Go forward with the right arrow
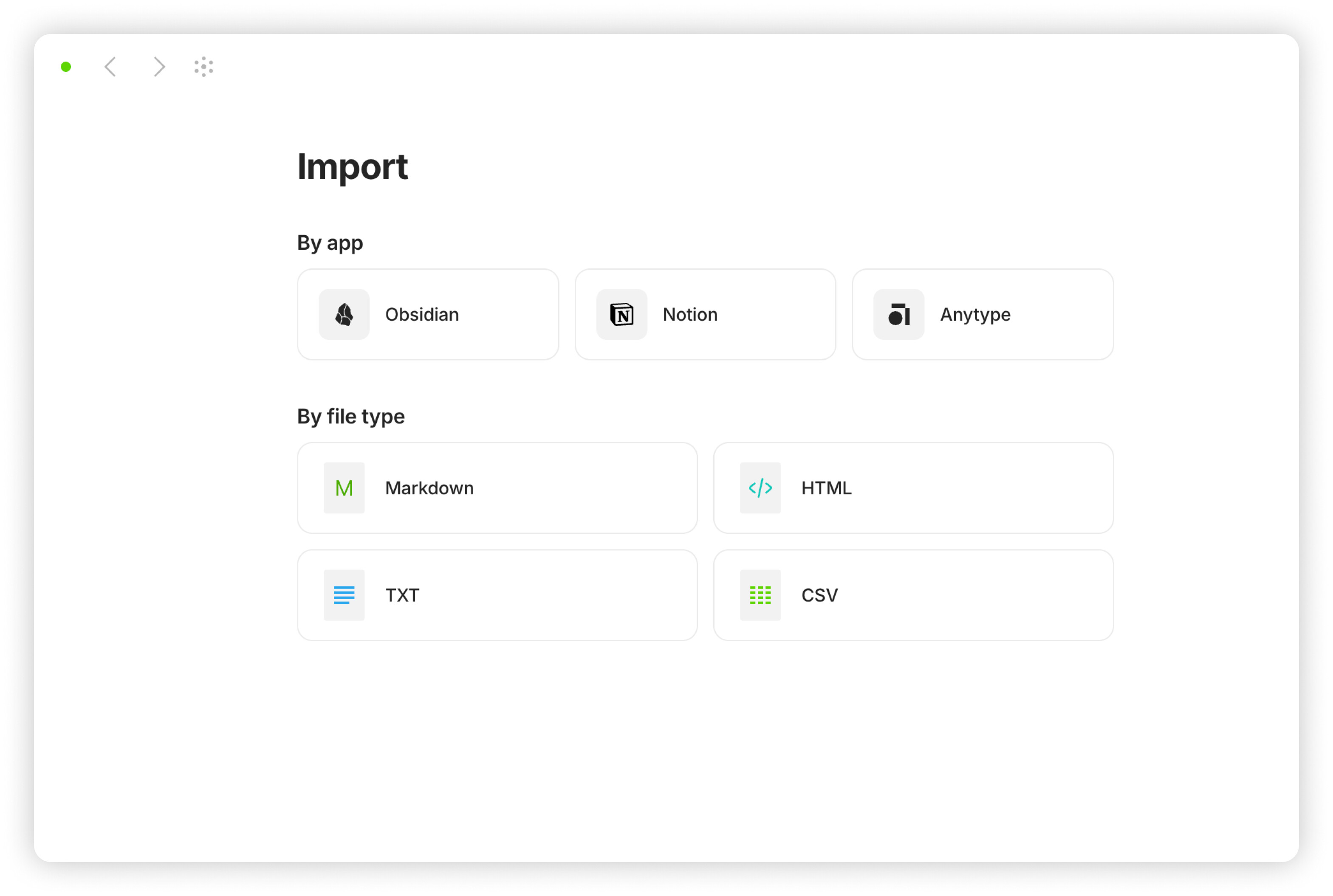 pos(159,67)
